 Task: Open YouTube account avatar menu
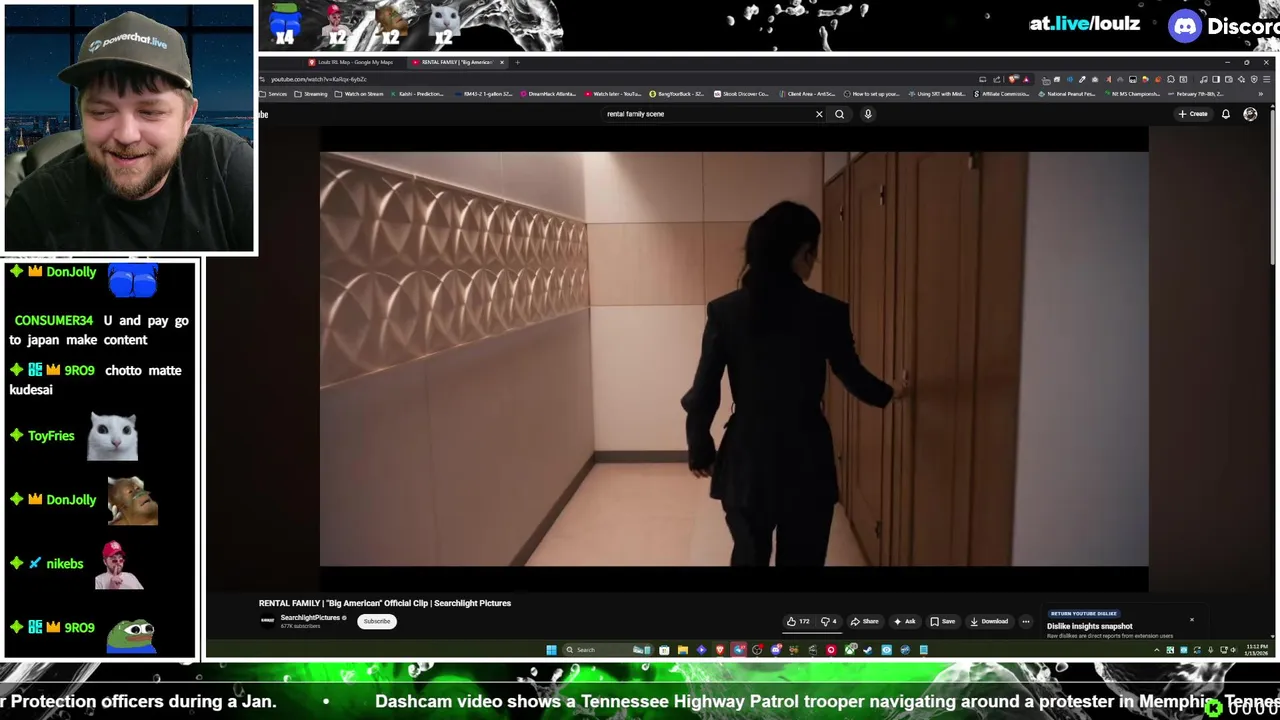coord(1250,114)
